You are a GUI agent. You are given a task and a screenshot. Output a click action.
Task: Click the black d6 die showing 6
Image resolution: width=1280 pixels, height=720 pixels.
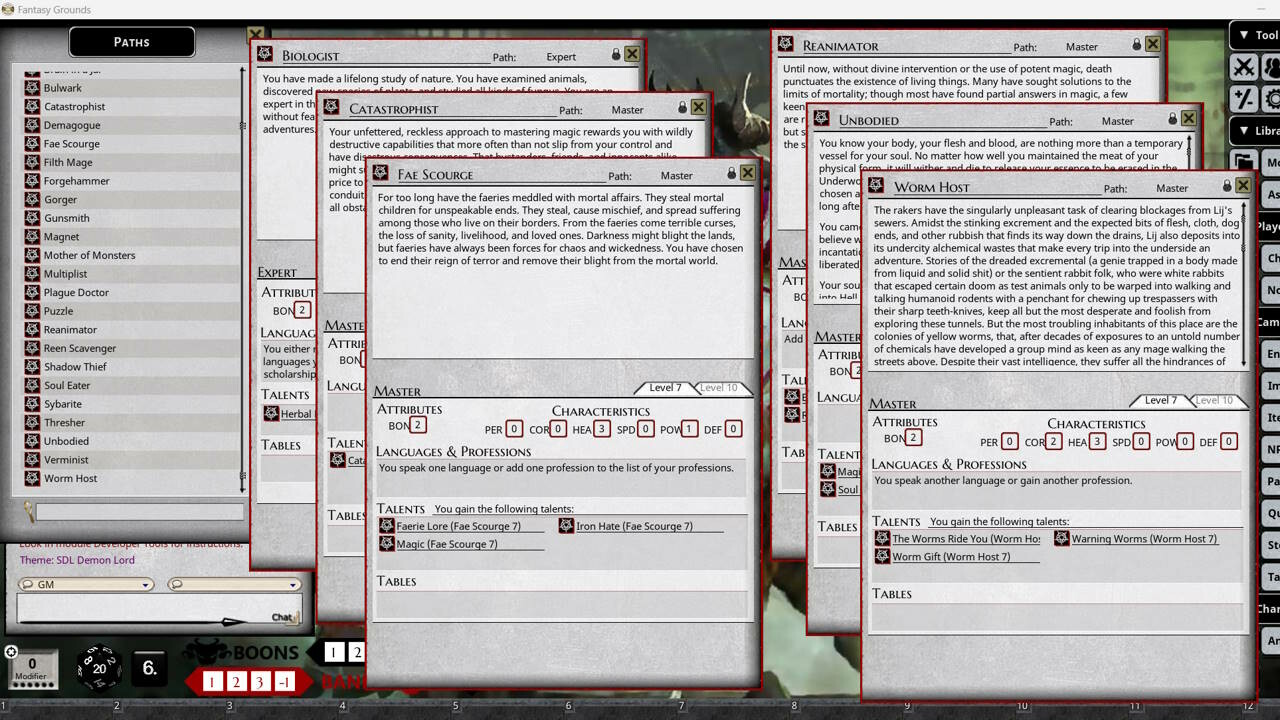(149, 668)
